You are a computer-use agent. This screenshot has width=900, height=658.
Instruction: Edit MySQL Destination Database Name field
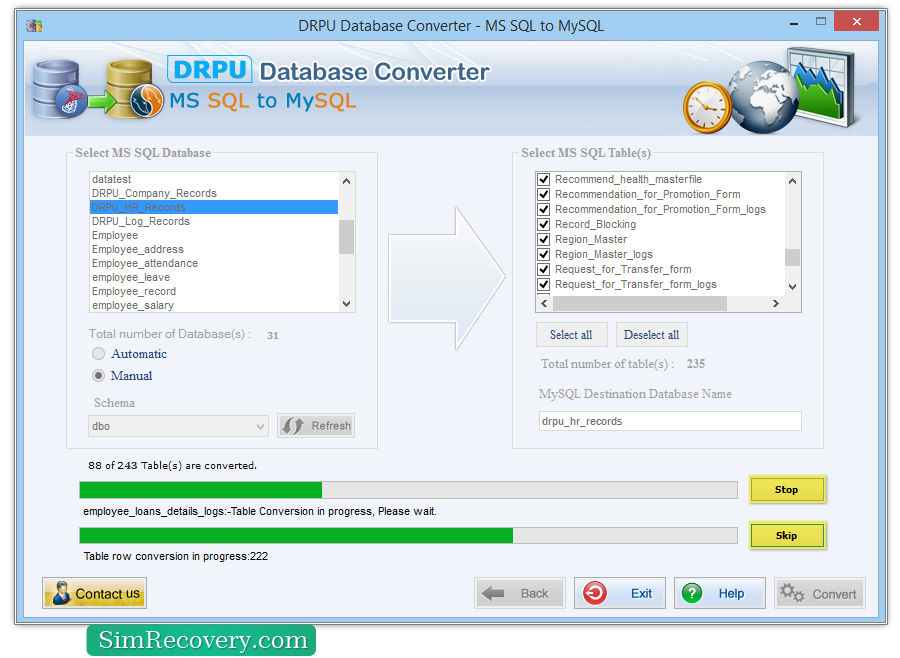click(670, 421)
